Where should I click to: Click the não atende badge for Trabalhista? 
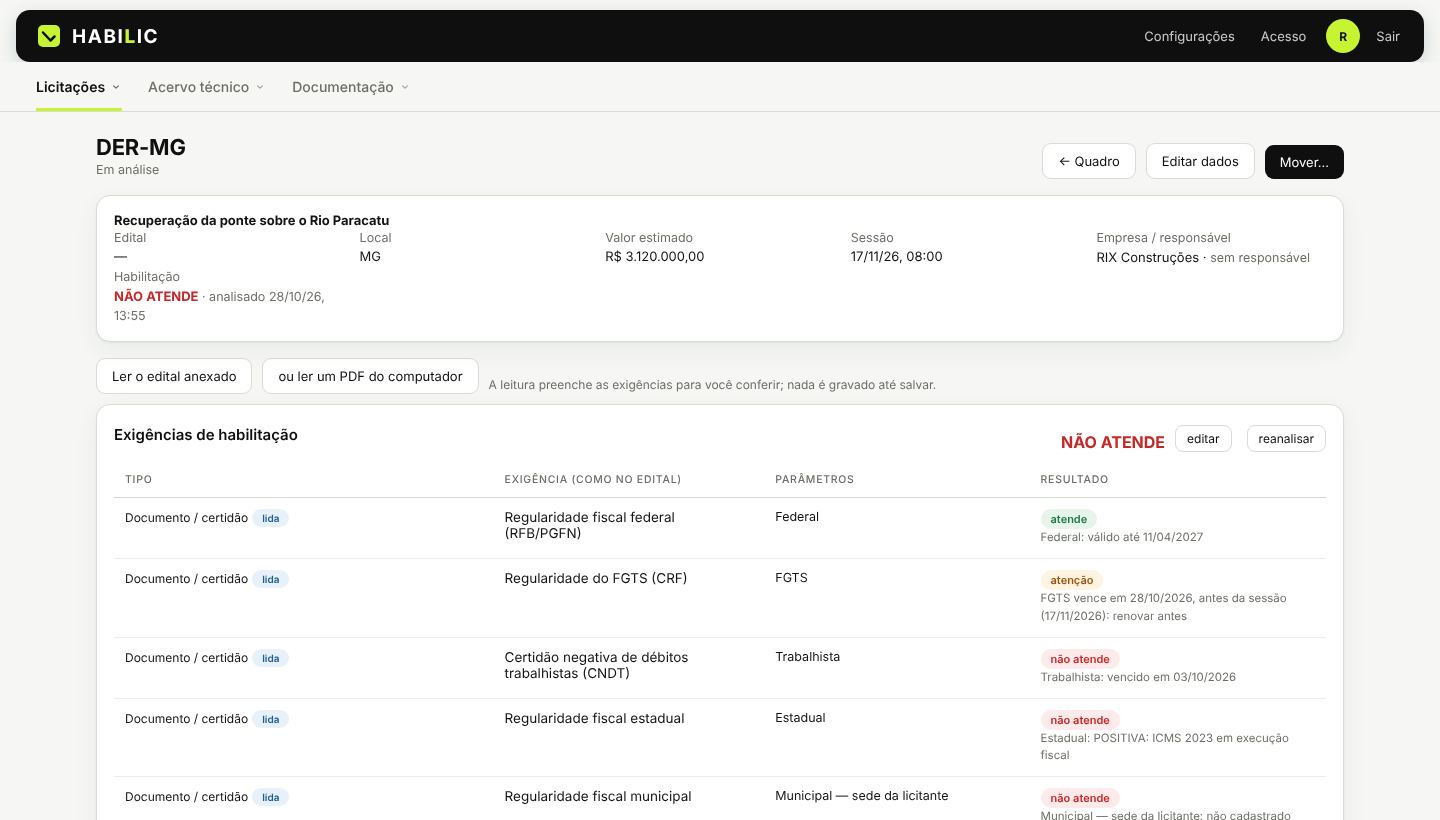point(1079,659)
